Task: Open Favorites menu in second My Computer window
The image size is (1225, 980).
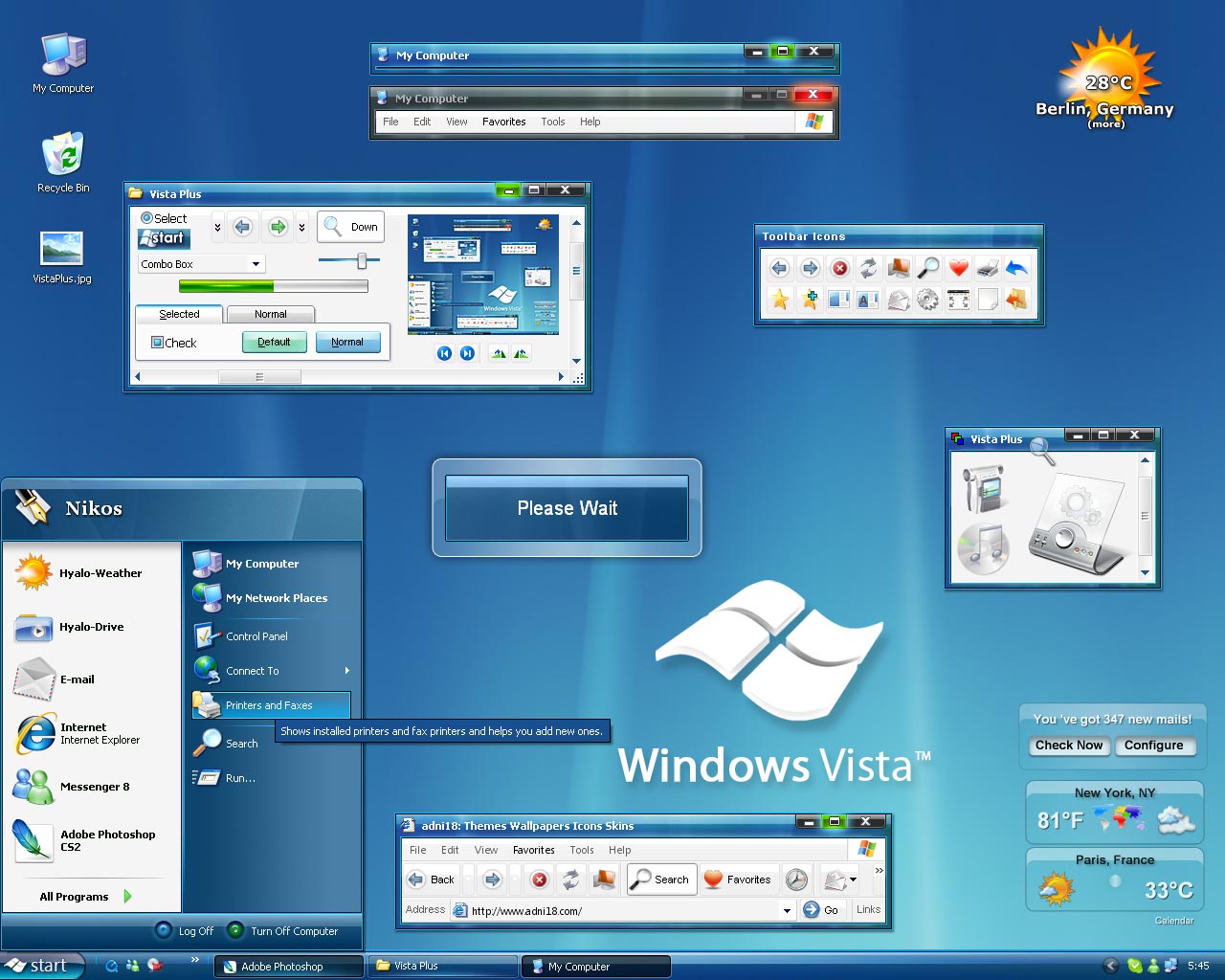Action: (x=503, y=122)
